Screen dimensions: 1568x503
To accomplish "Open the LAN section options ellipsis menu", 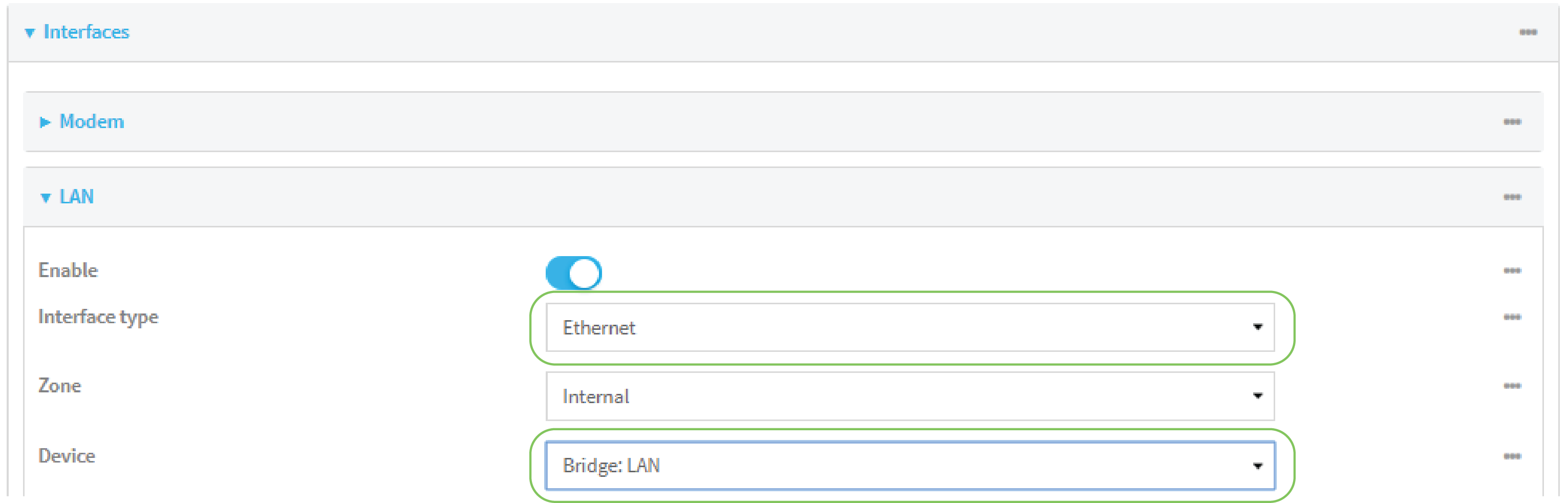I will tap(1512, 197).
